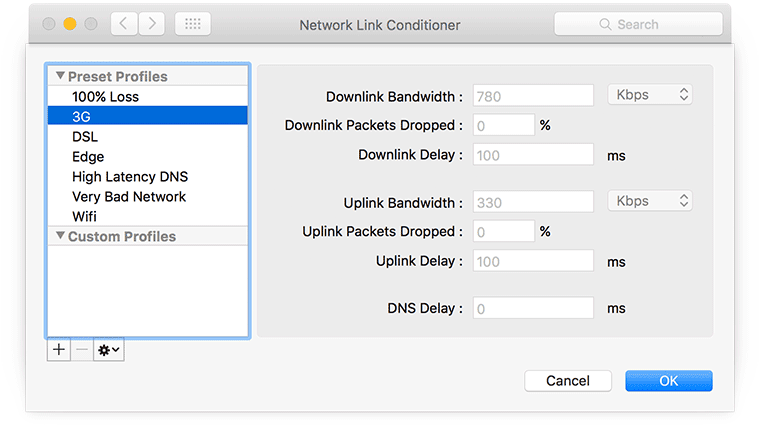Select the DSL preset profile
The height and width of the screenshot is (425, 760).
(x=85, y=137)
